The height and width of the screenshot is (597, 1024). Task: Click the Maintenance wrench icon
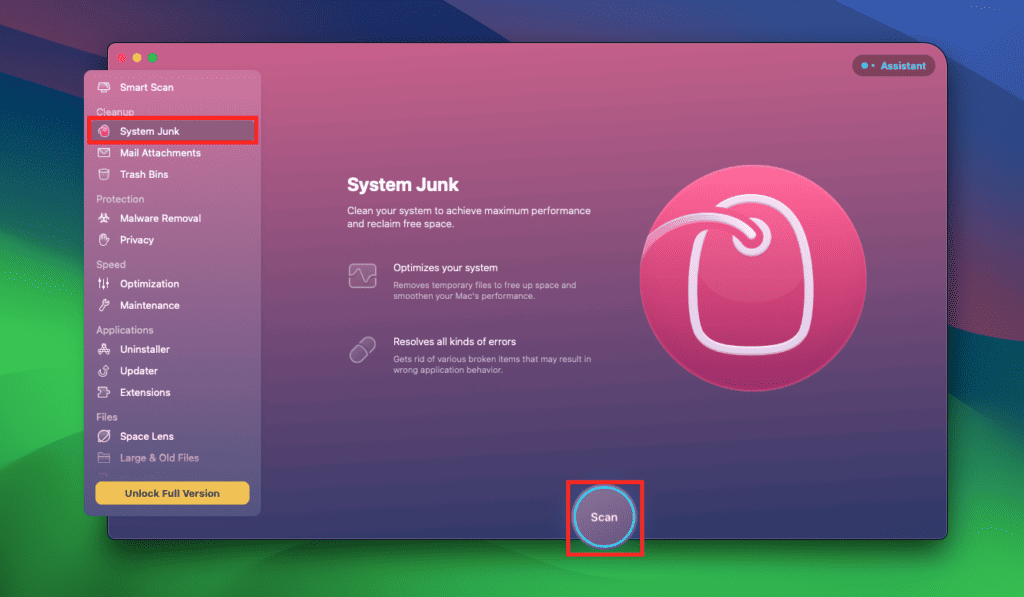click(x=104, y=305)
